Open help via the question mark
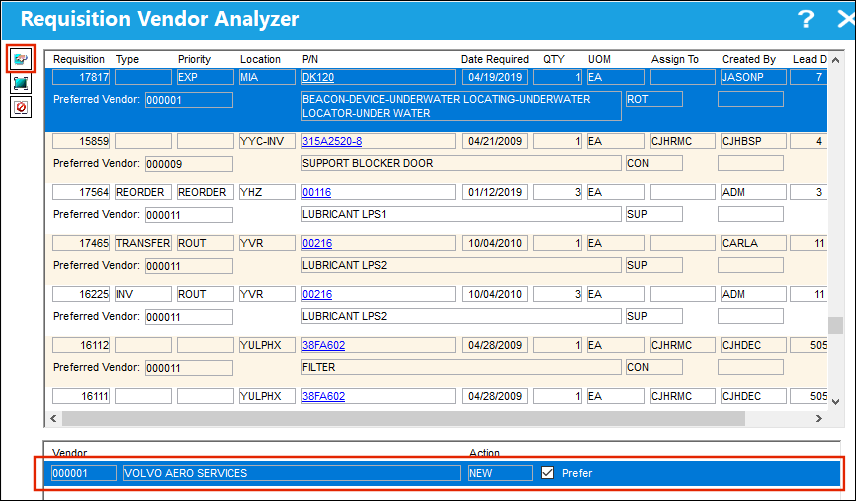Image resolution: width=856 pixels, height=501 pixels. [806, 19]
